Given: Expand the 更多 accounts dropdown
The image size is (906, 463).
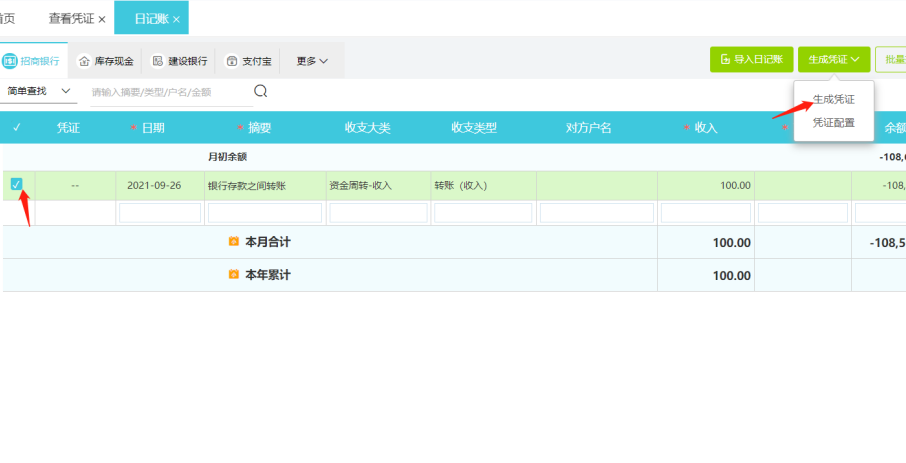Looking at the screenshot, I should click(312, 61).
